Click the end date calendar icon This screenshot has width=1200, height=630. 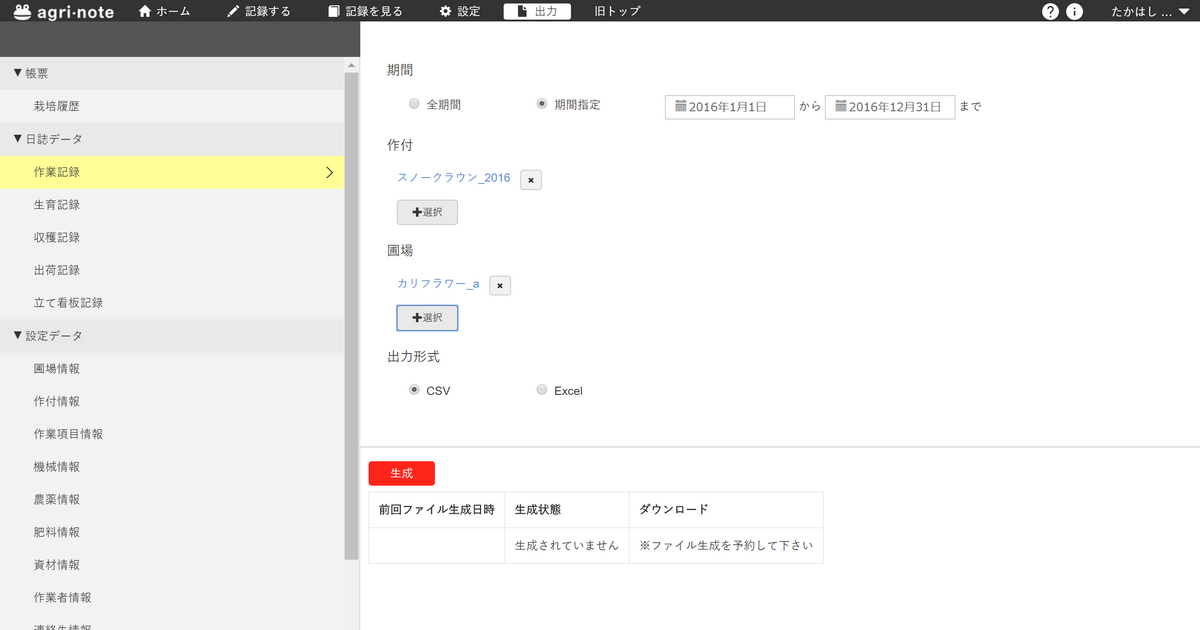840,106
